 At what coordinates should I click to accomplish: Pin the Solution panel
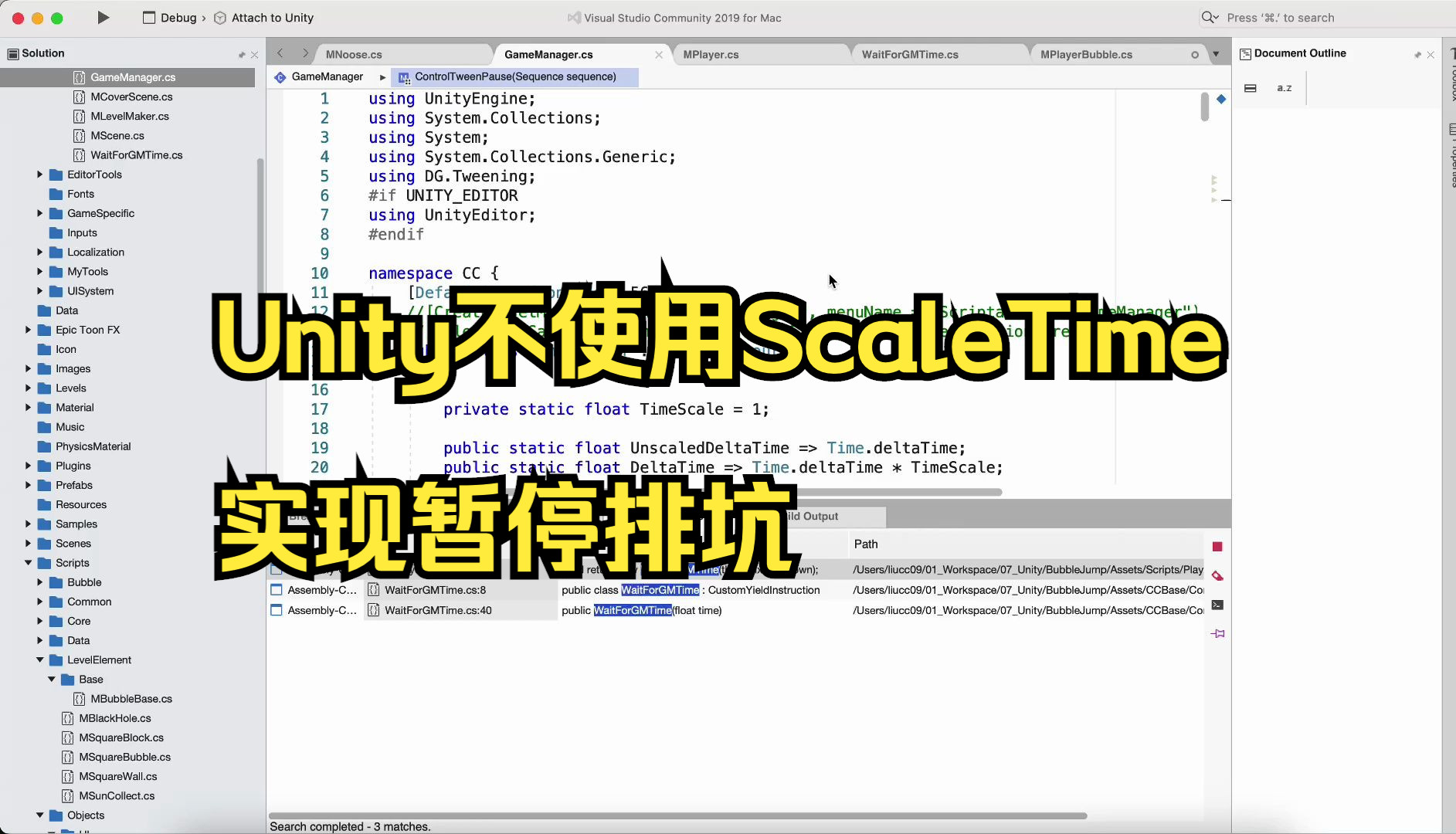(x=242, y=55)
